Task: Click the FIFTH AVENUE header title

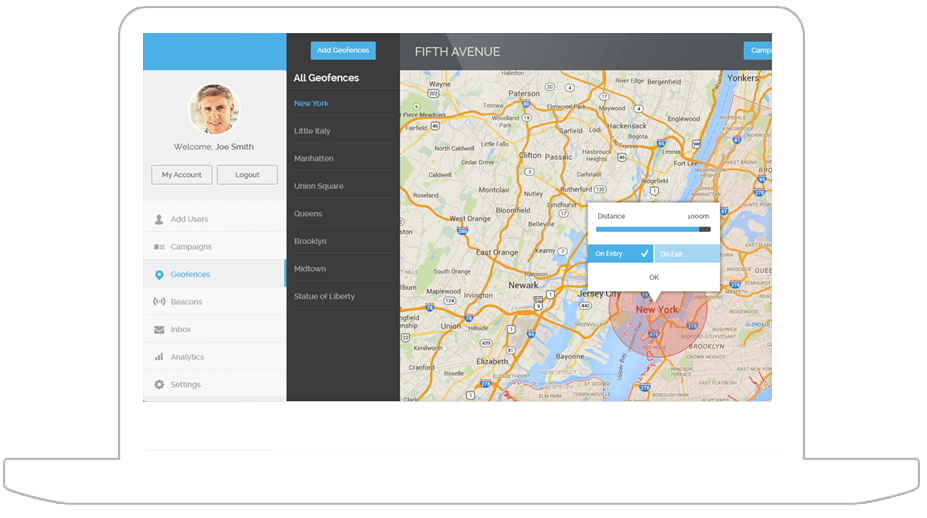Action: [x=457, y=52]
